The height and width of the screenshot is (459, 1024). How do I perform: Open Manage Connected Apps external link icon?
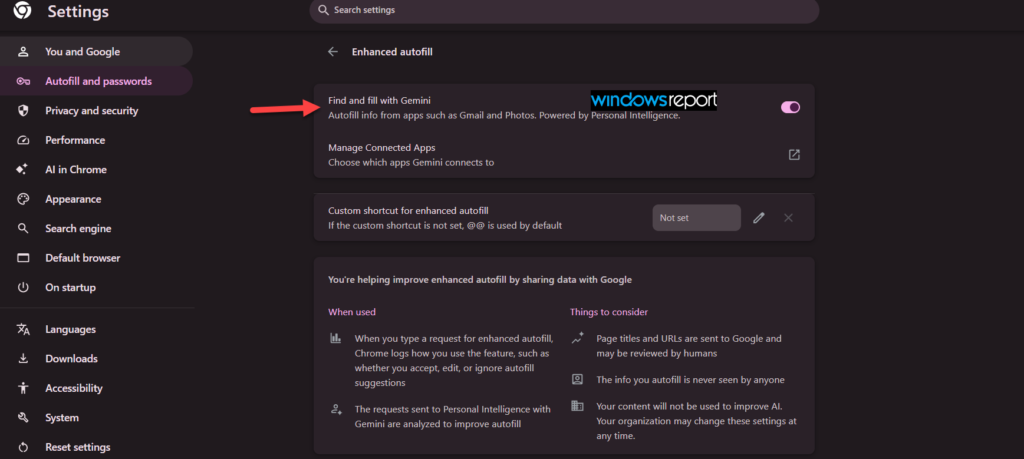coord(794,155)
